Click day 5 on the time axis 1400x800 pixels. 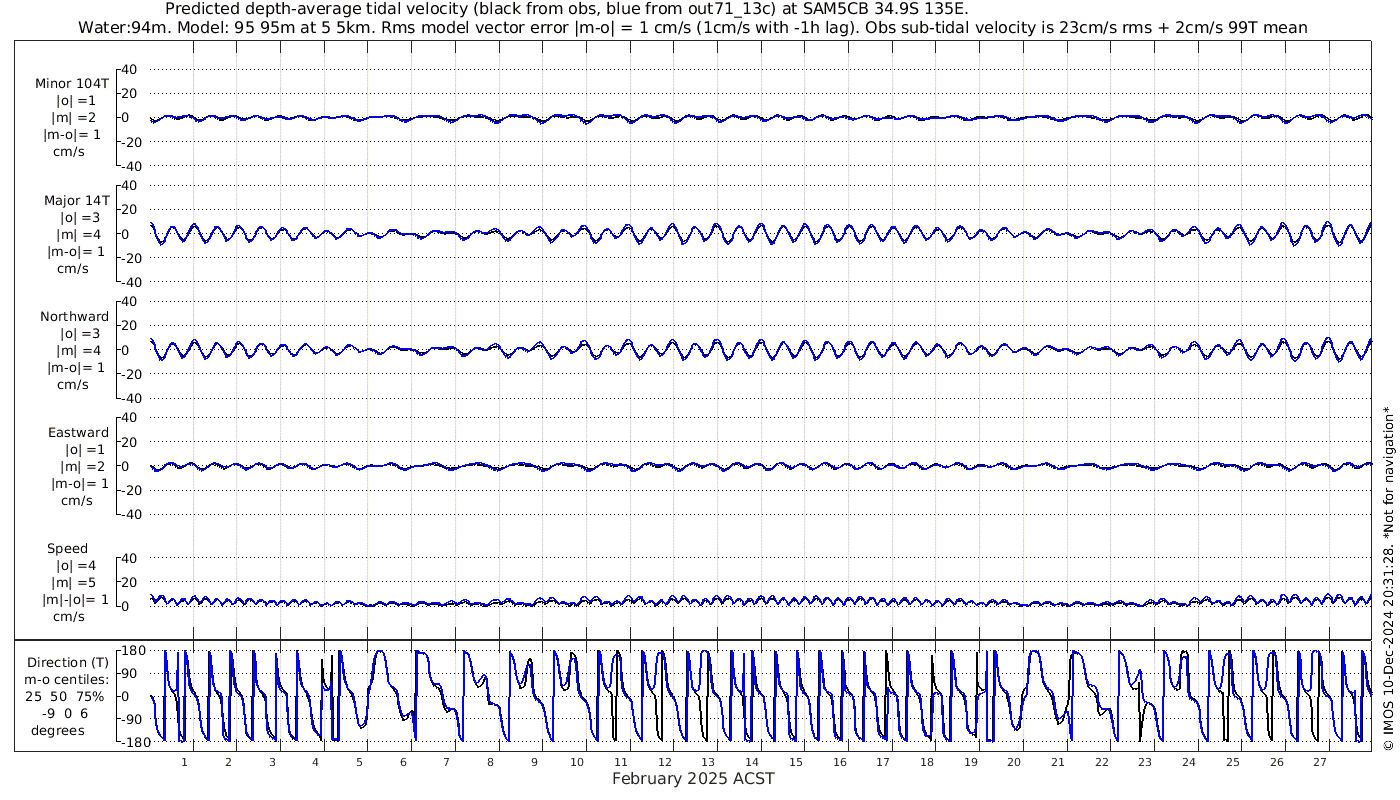click(359, 762)
